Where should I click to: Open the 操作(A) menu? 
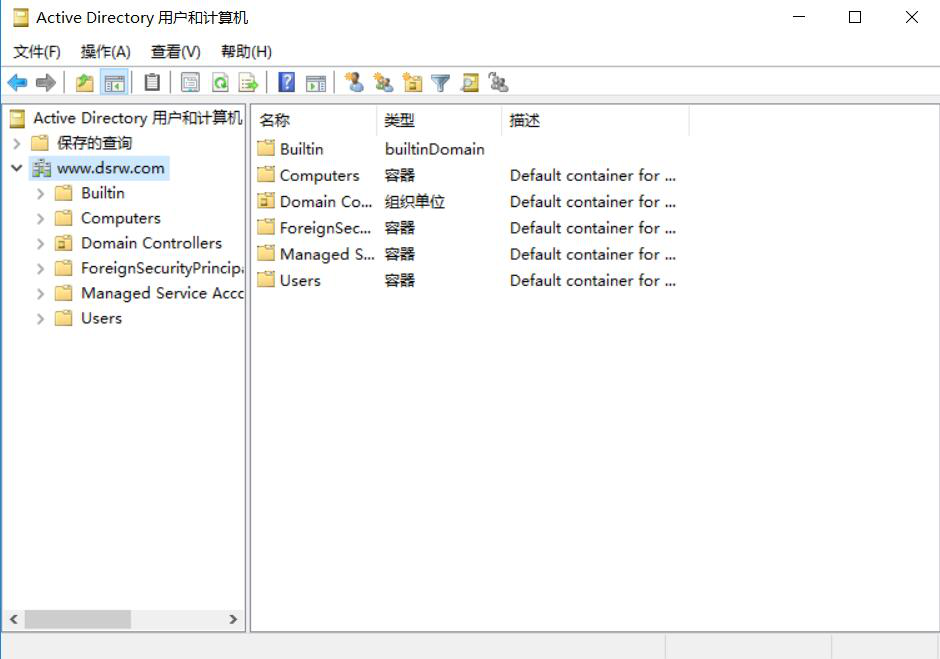coord(106,52)
